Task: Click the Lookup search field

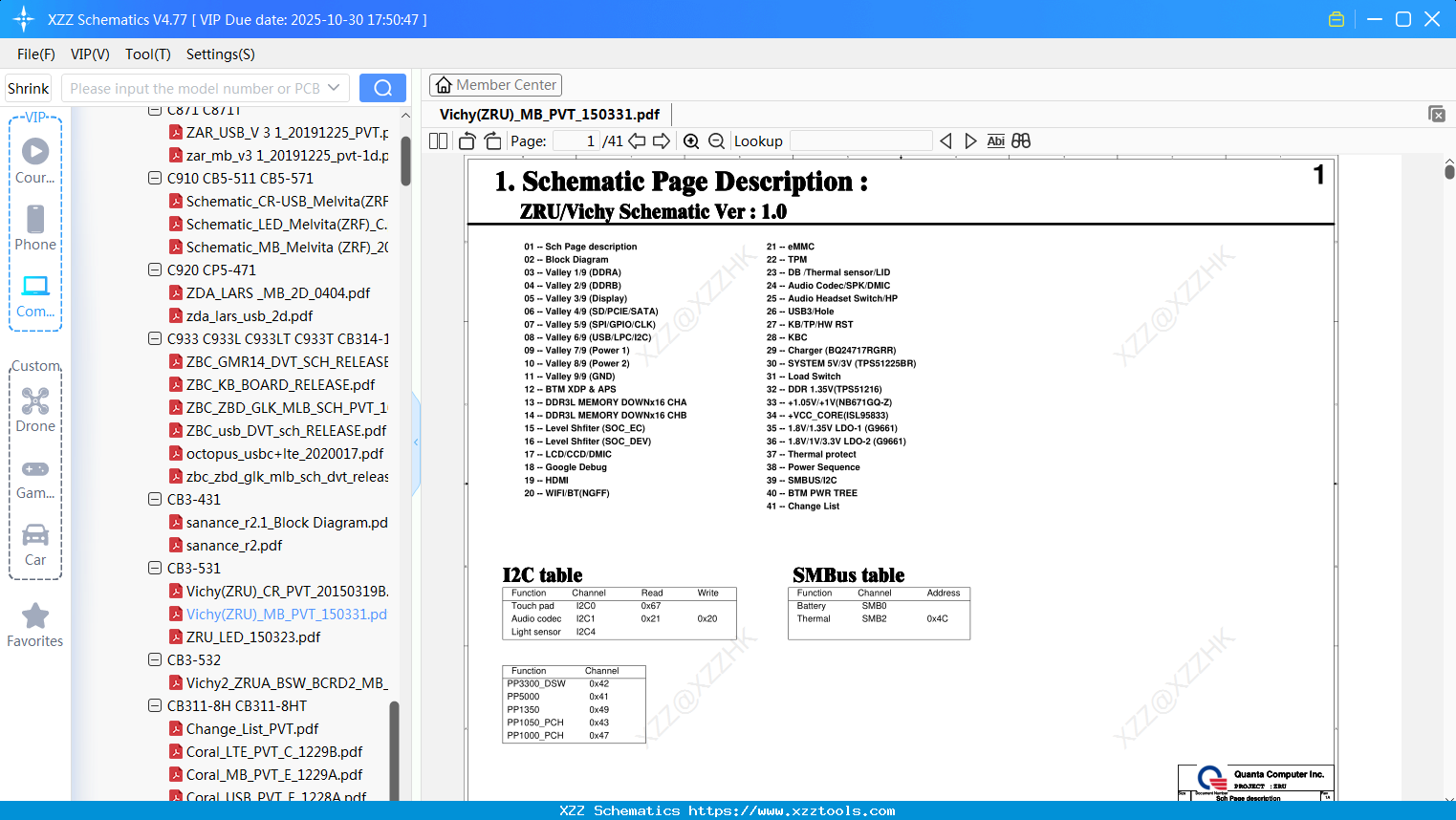Action: 860,141
